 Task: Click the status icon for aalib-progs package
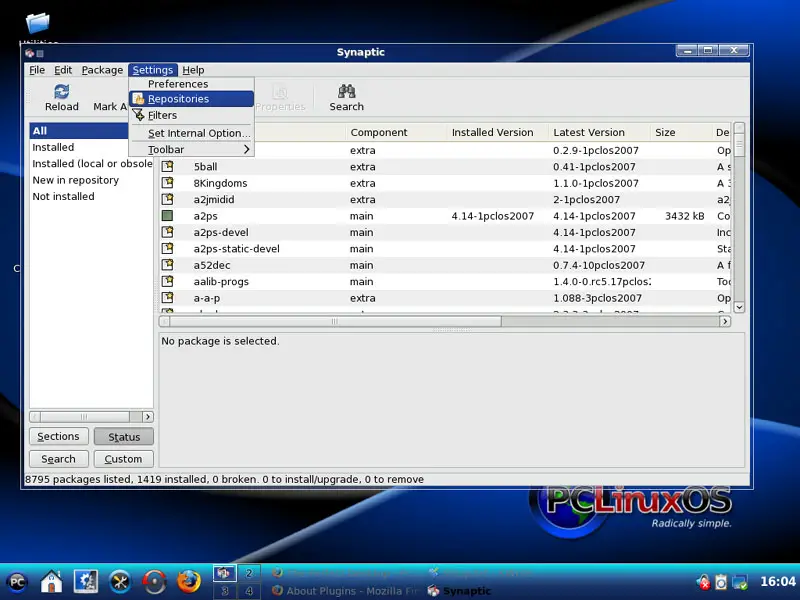[167, 281]
